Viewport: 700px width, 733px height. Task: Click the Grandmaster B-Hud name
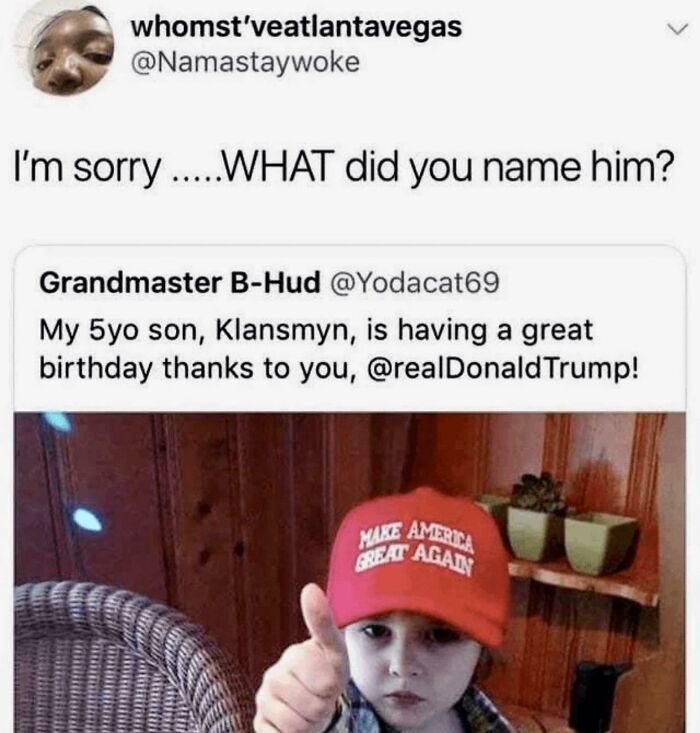(x=180, y=283)
